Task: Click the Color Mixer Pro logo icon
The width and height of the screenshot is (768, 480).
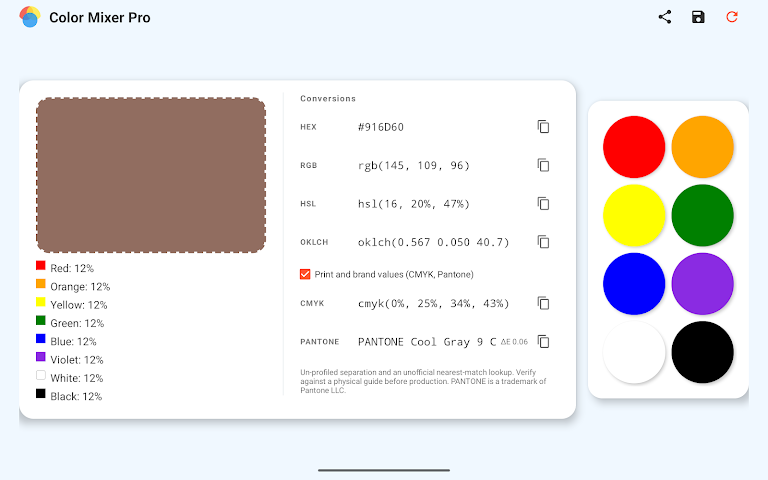Action: click(30, 17)
